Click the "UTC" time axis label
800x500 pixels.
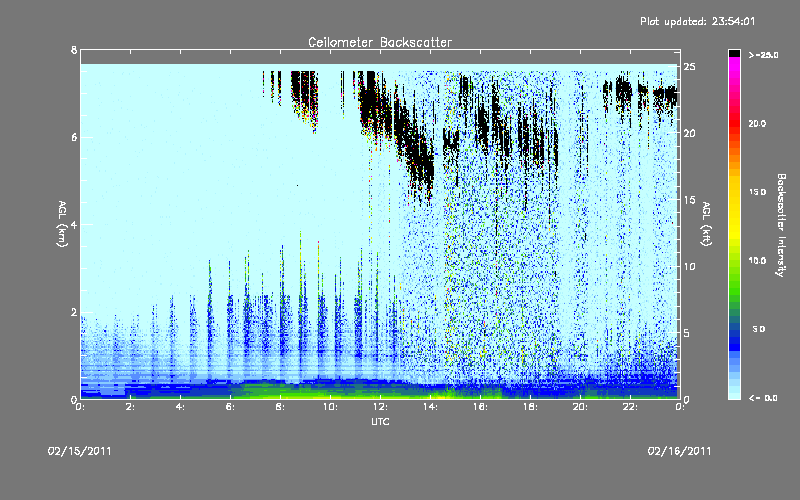(380, 421)
